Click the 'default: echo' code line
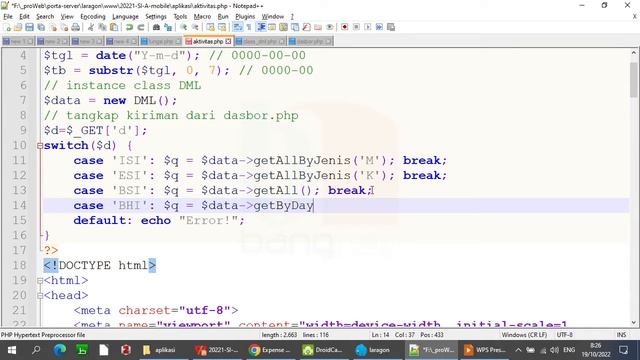640x360 pixels. pos(159,221)
